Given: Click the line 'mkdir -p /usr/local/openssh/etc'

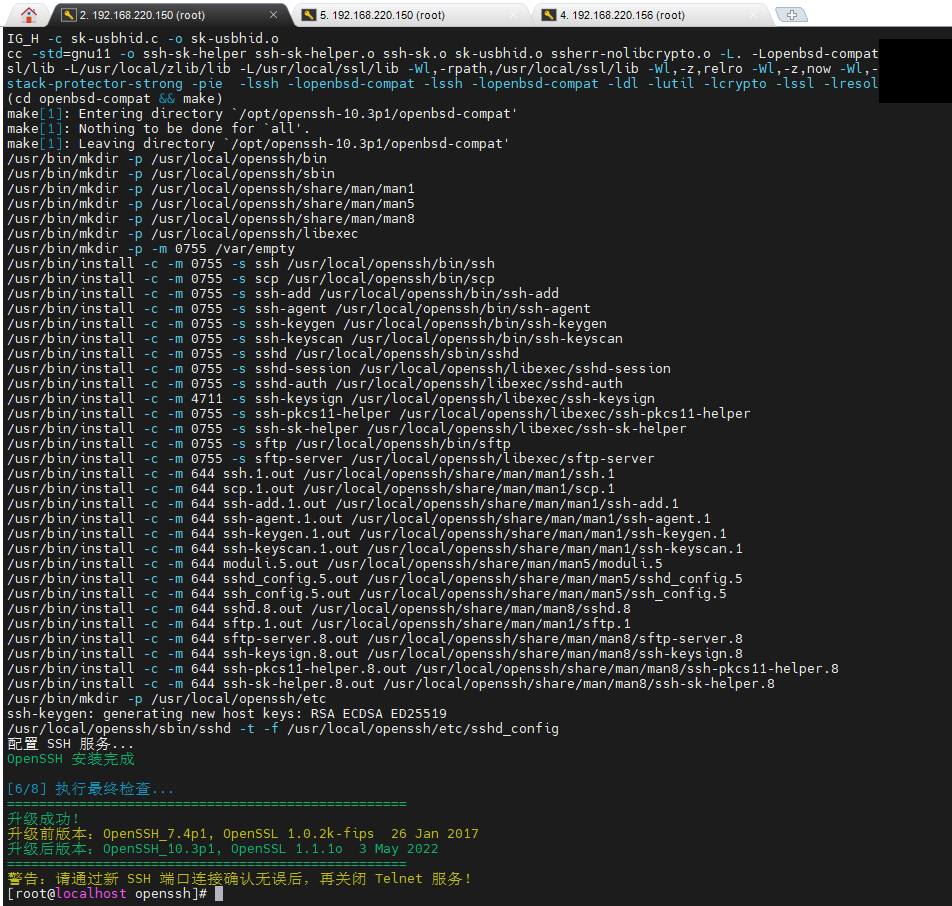Looking at the screenshot, I should tap(167, 699).
